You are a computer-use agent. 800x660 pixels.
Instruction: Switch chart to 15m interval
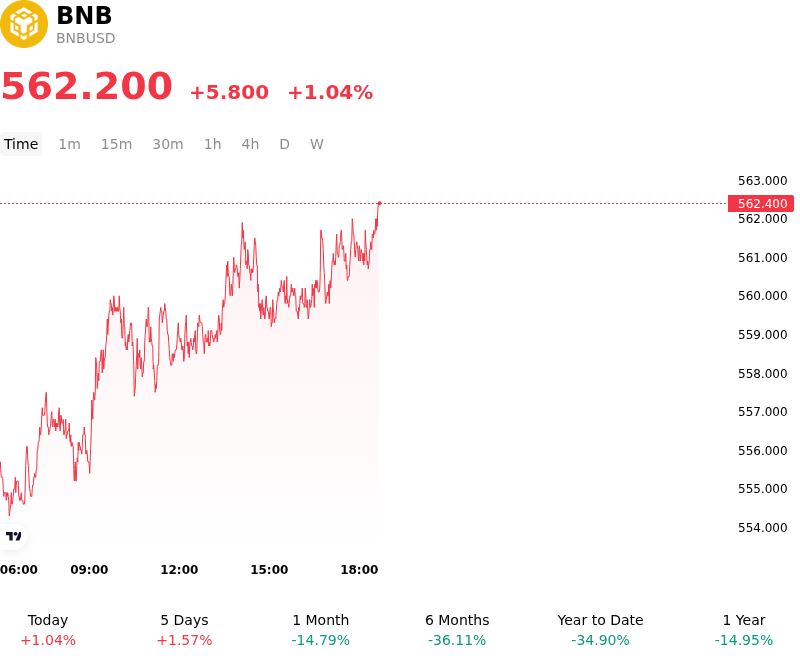point(116,144)
